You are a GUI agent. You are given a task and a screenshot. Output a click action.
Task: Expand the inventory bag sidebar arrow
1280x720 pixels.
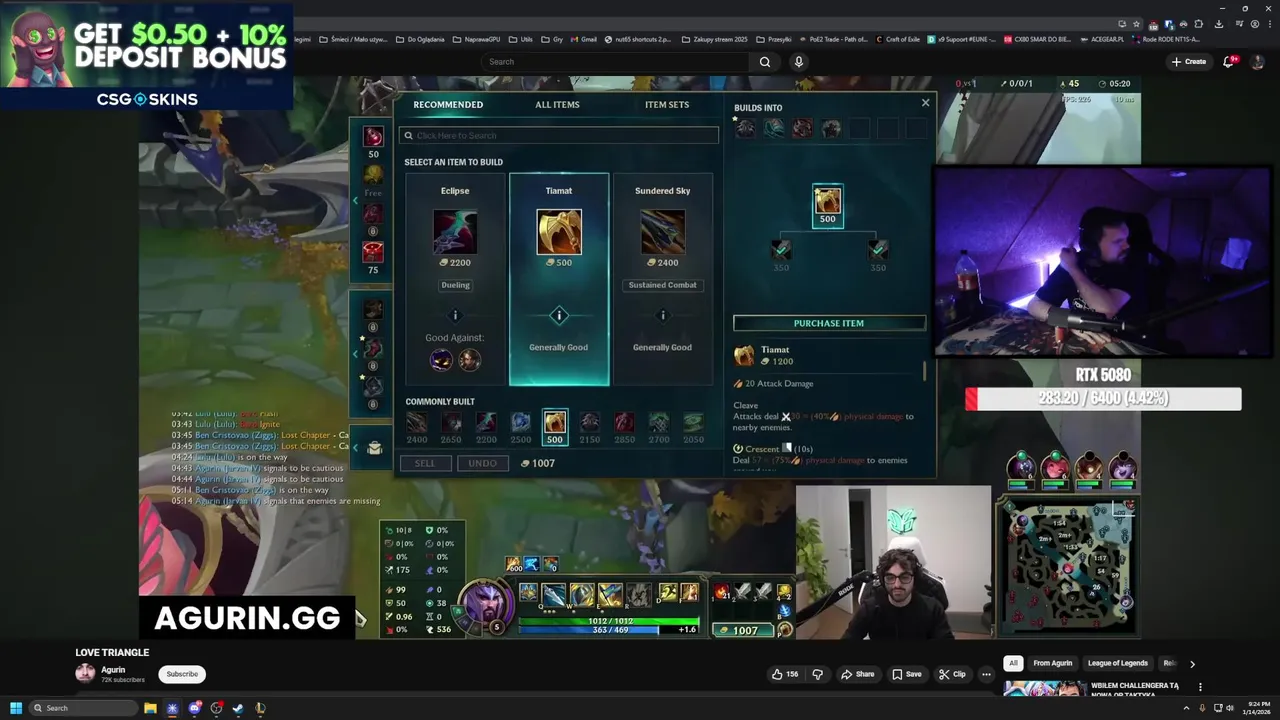click(355, 447)
